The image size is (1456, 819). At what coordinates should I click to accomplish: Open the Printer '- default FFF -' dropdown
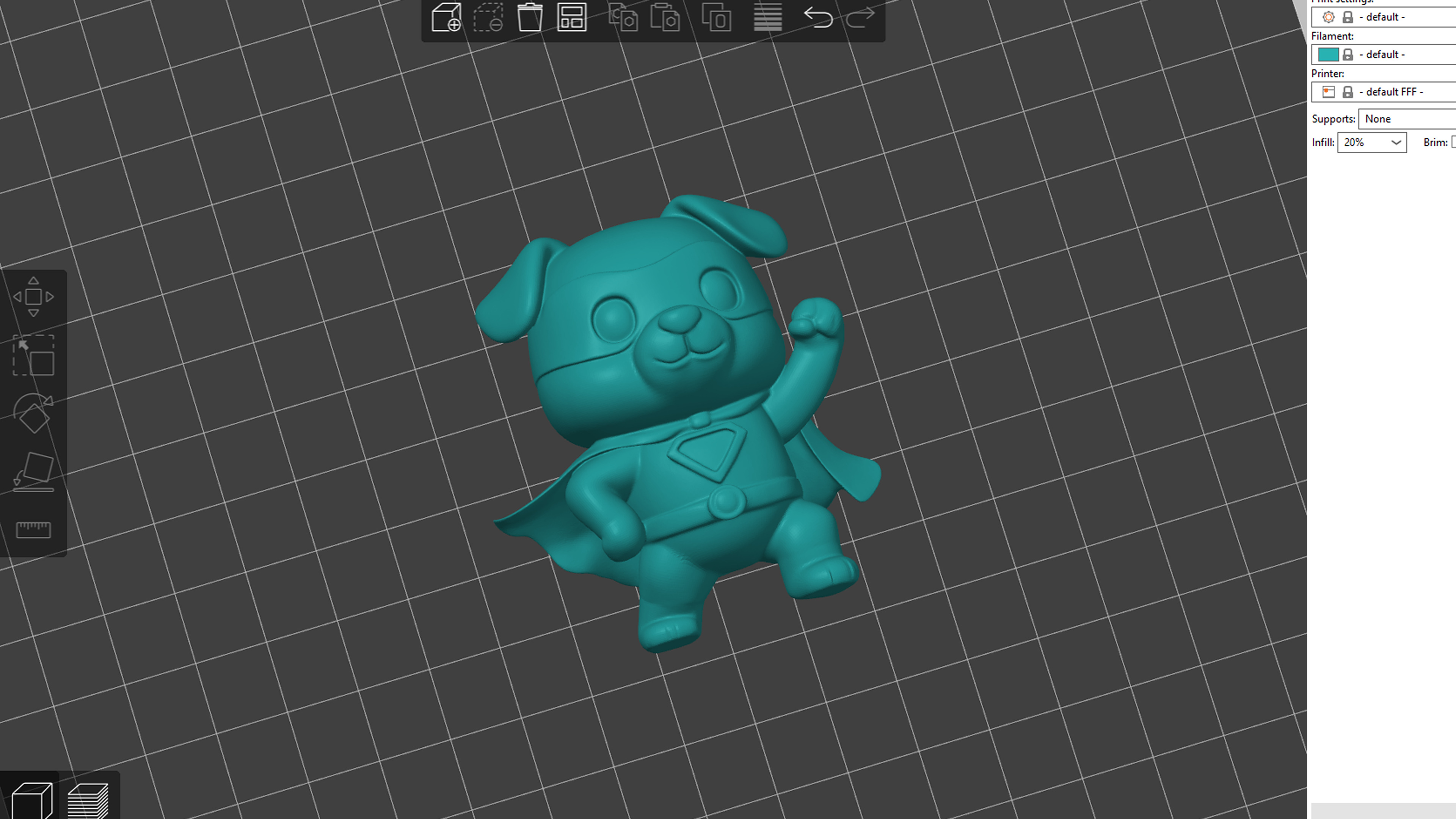pos(1384,91)
